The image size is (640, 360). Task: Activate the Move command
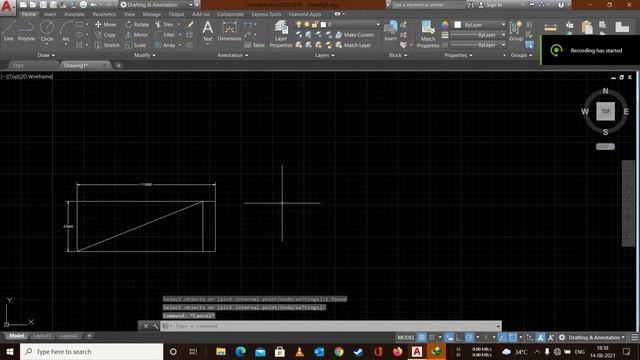(105, 24)
